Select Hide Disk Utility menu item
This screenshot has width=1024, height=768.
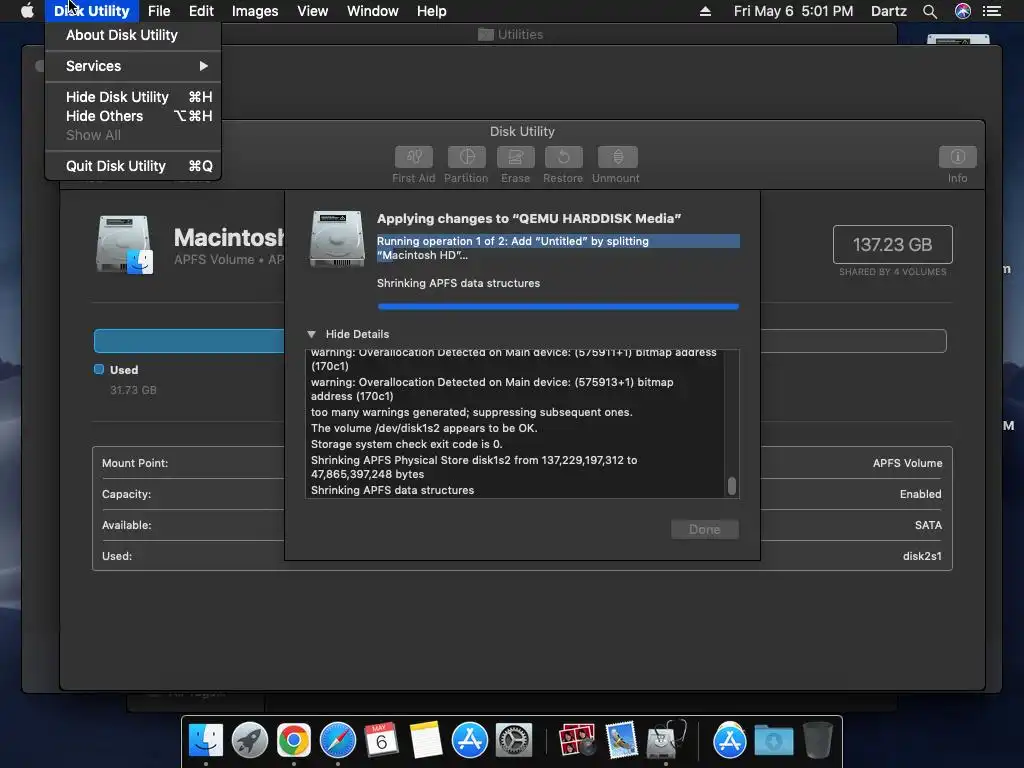click(133, 97)
